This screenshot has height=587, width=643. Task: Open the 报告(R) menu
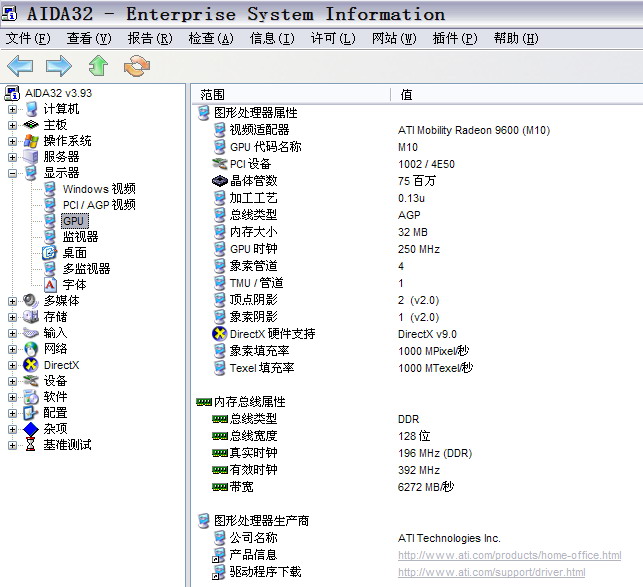coord(148,39)
